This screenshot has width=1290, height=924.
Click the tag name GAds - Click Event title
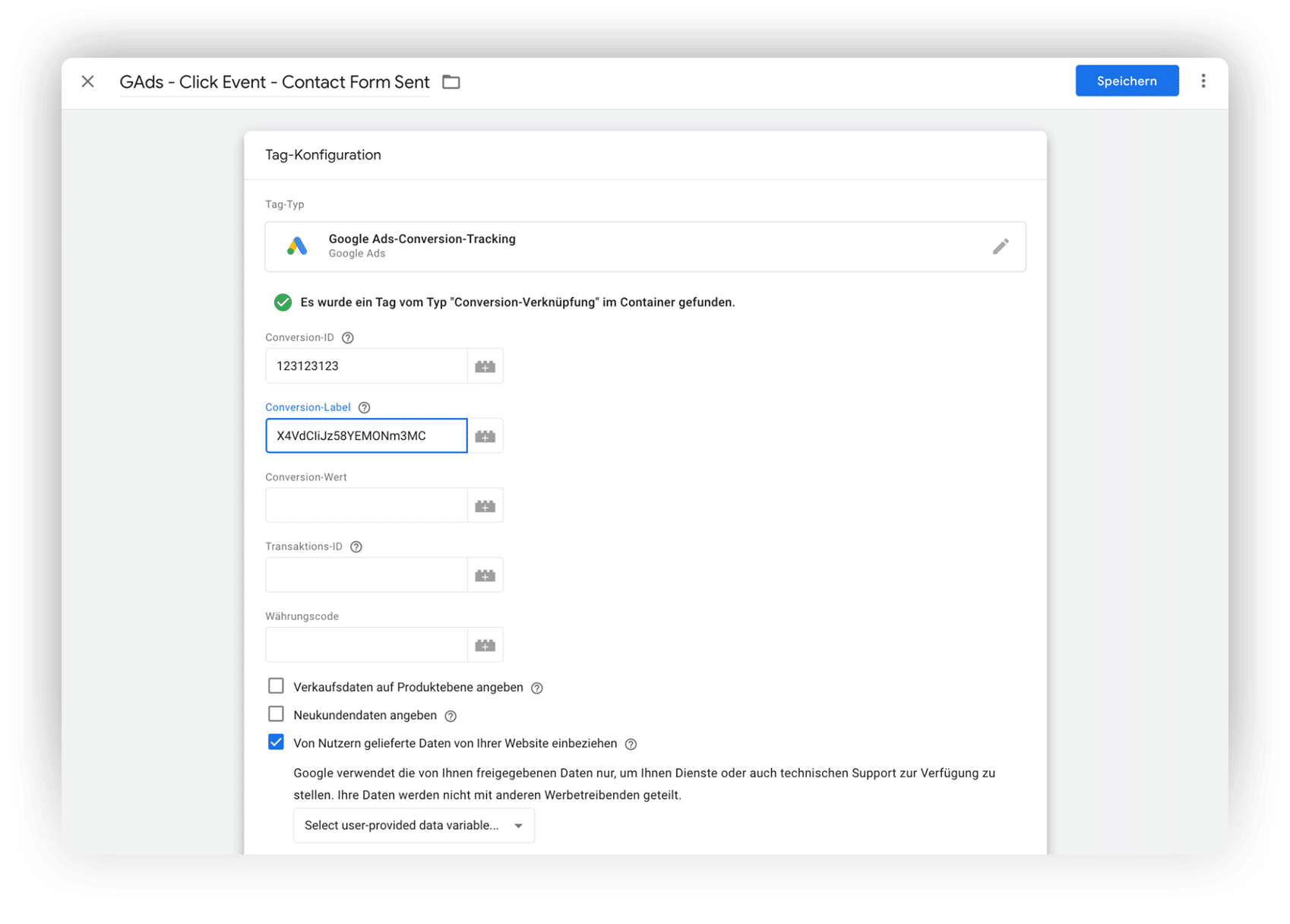point(274,82)
